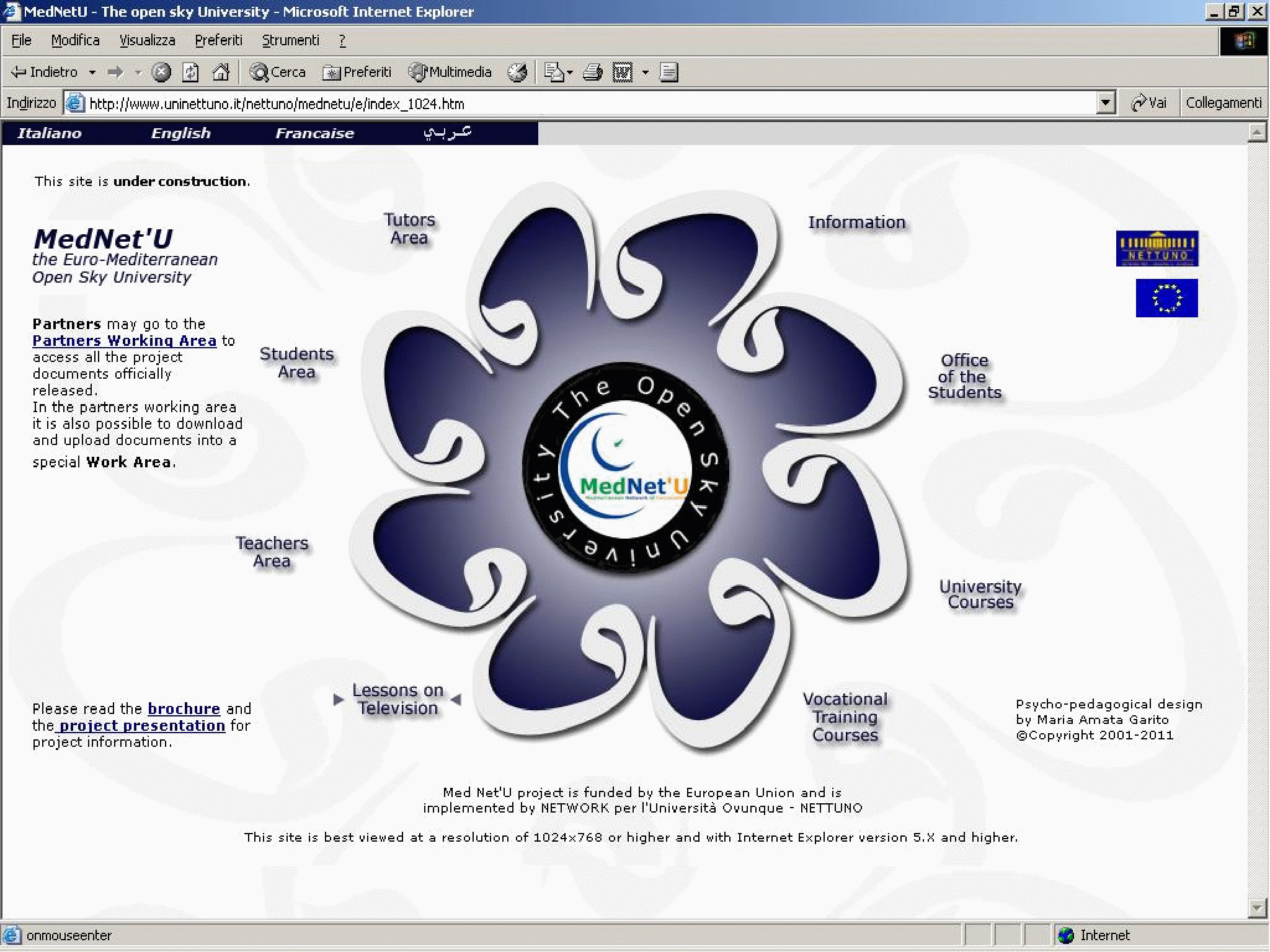The width and height of the screenshot is (1270, 952).
Task: Click the status bar page icon
Action: (x=12, y=935)
